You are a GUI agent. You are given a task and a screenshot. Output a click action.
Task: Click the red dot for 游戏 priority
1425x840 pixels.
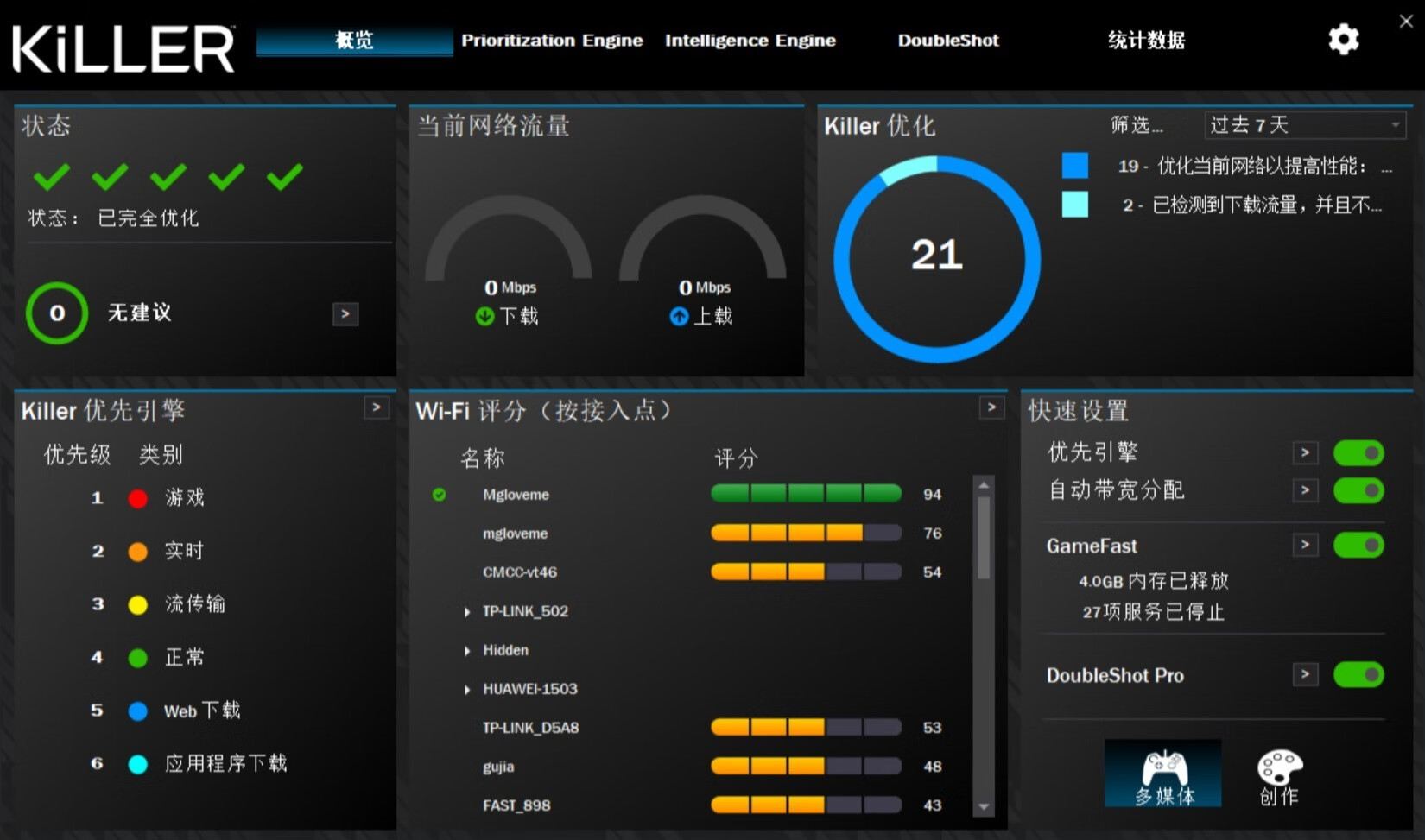click(137, 498)
